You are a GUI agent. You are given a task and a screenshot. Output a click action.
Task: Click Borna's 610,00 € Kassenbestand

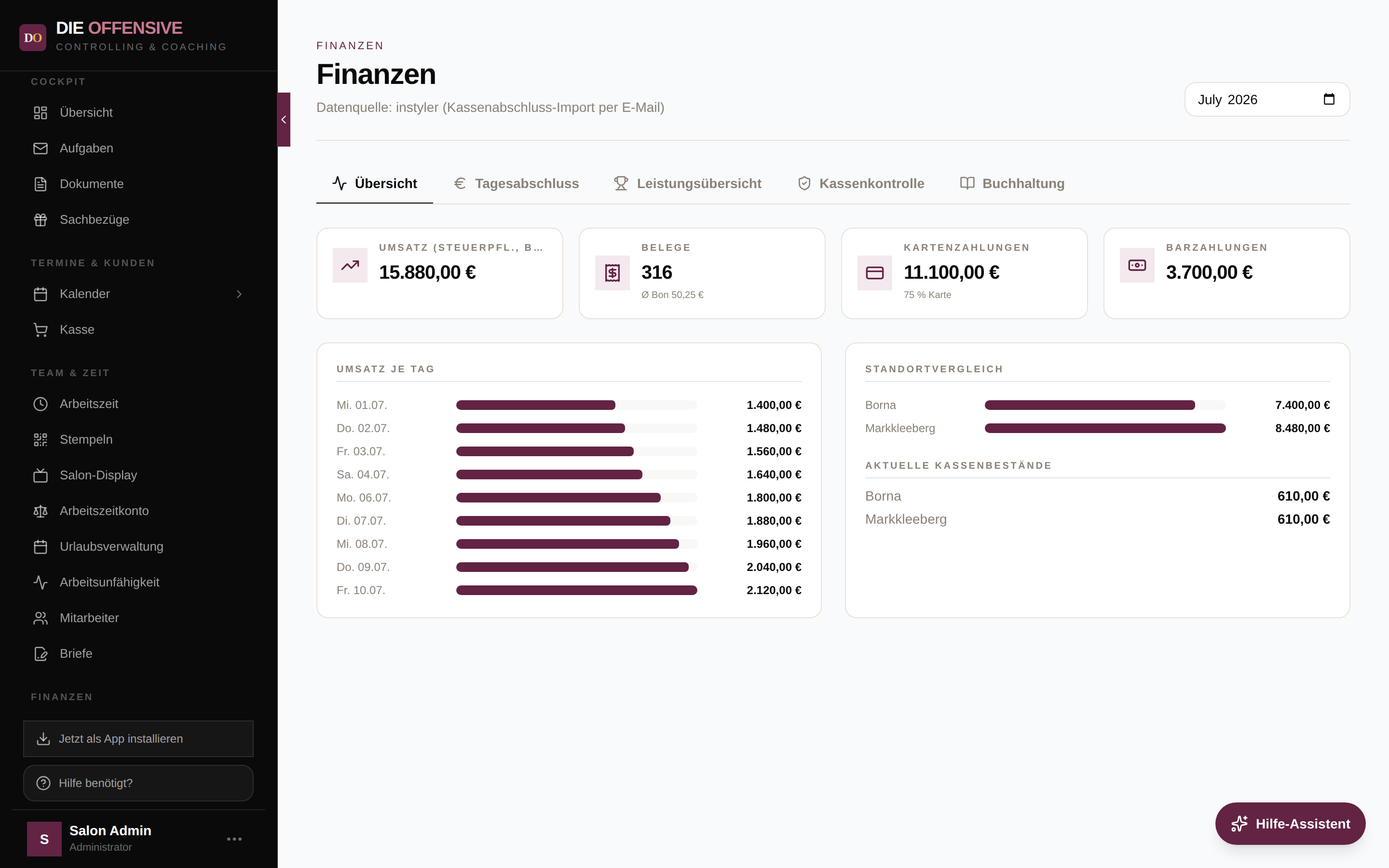click(1304, 496)
